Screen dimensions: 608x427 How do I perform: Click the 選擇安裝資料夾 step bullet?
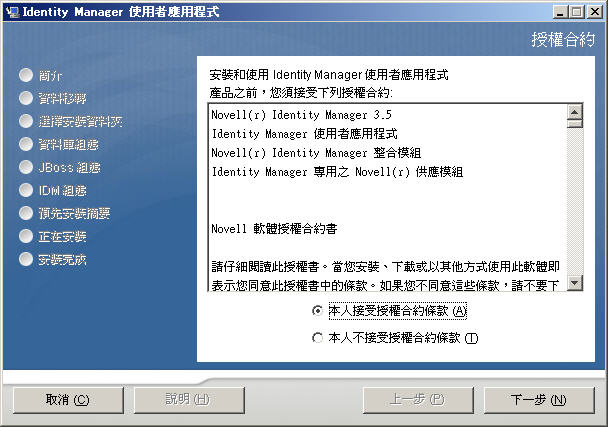tap(26, 121)
